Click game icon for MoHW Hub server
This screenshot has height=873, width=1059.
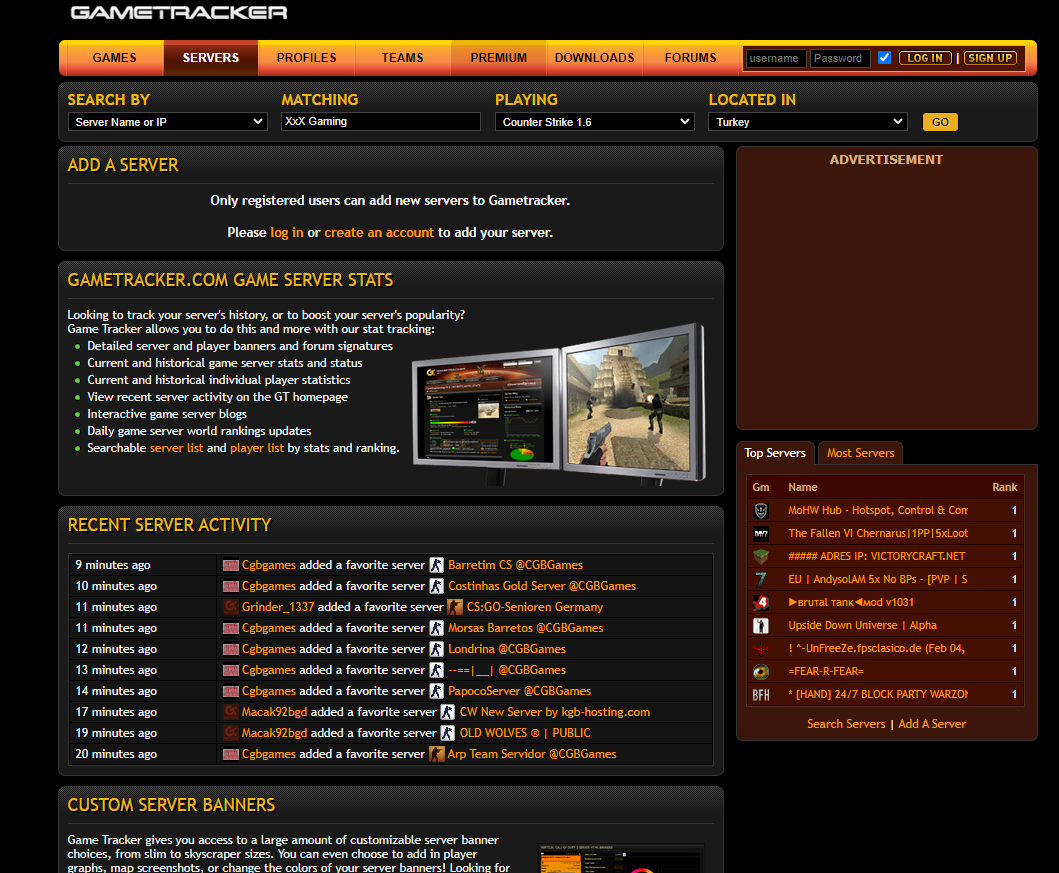tap(761, 510)
